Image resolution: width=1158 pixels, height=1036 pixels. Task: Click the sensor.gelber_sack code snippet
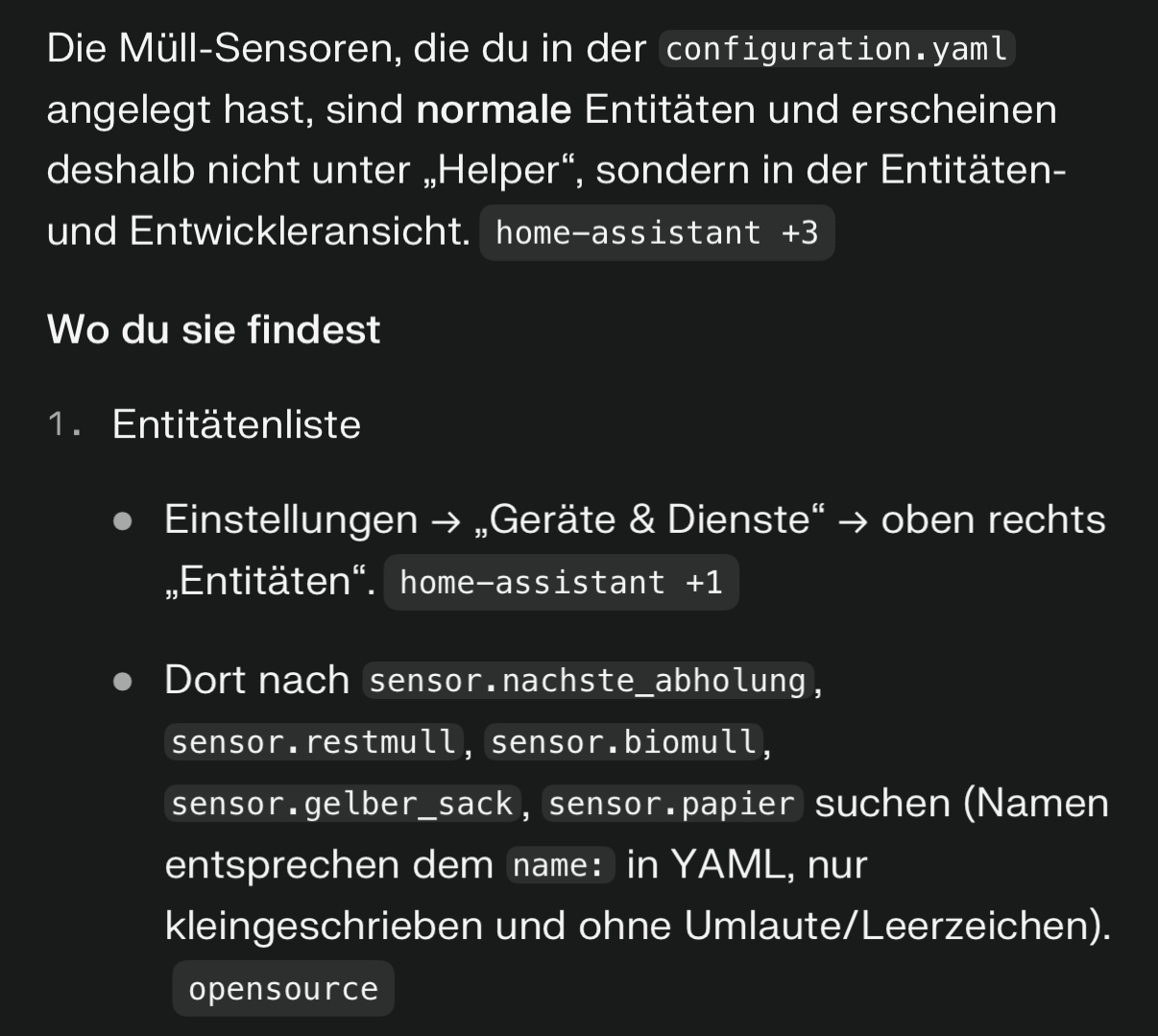coord(343,803)
